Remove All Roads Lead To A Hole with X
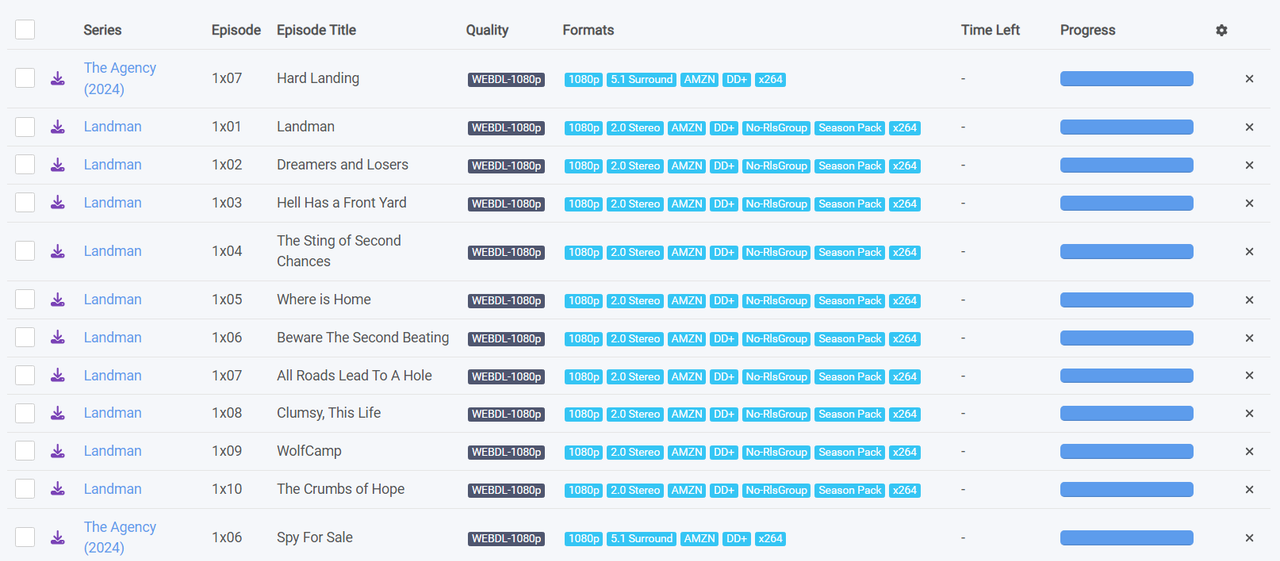This screenshot has width=1280, height=561. (x=1249, y=376)
